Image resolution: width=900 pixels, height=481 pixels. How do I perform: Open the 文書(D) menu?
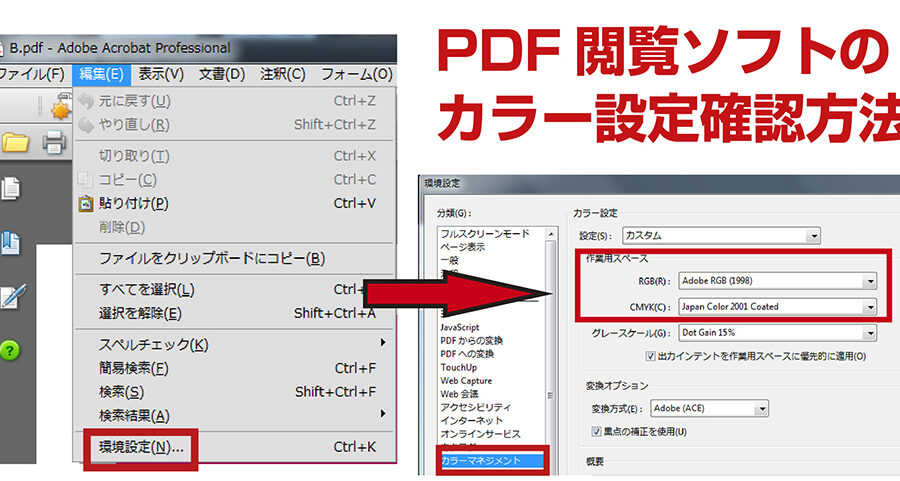point(222,74)
